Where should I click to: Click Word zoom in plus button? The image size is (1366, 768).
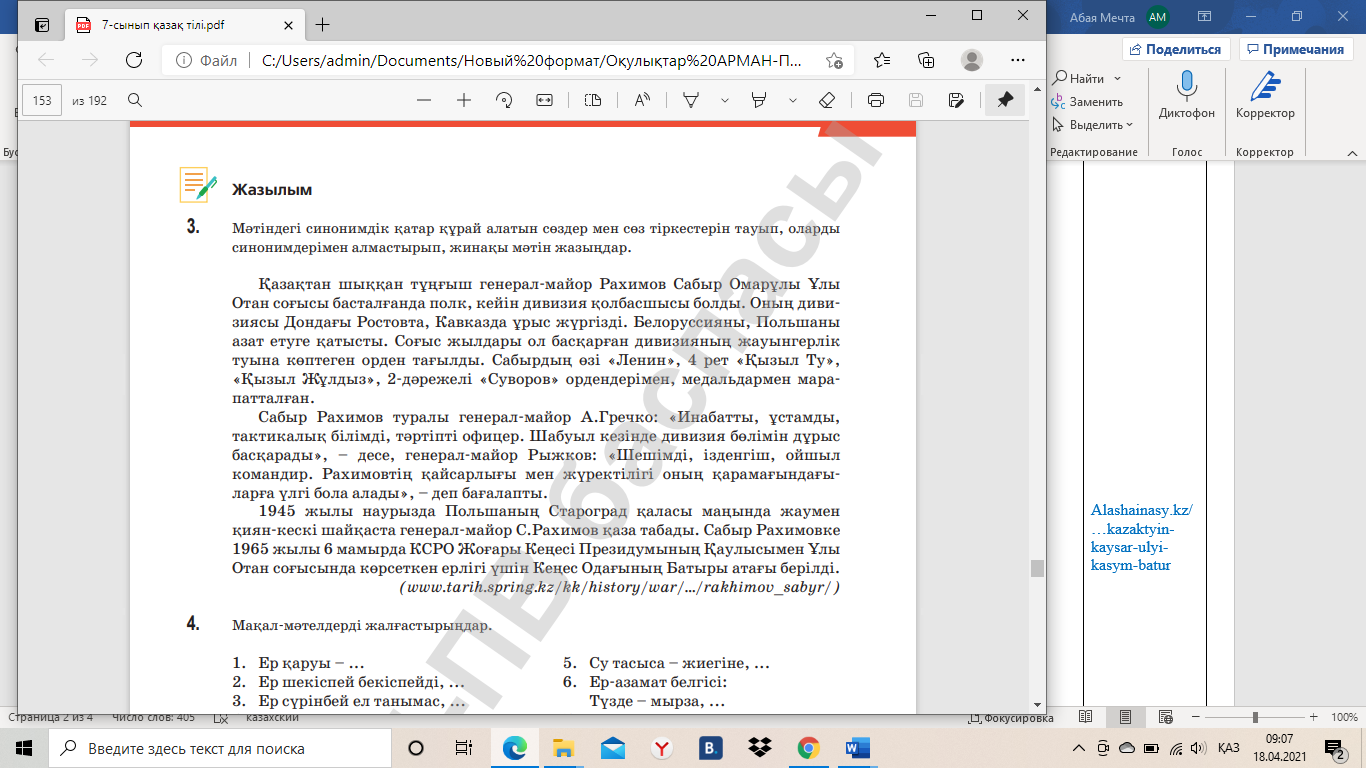click(1312, 718)
